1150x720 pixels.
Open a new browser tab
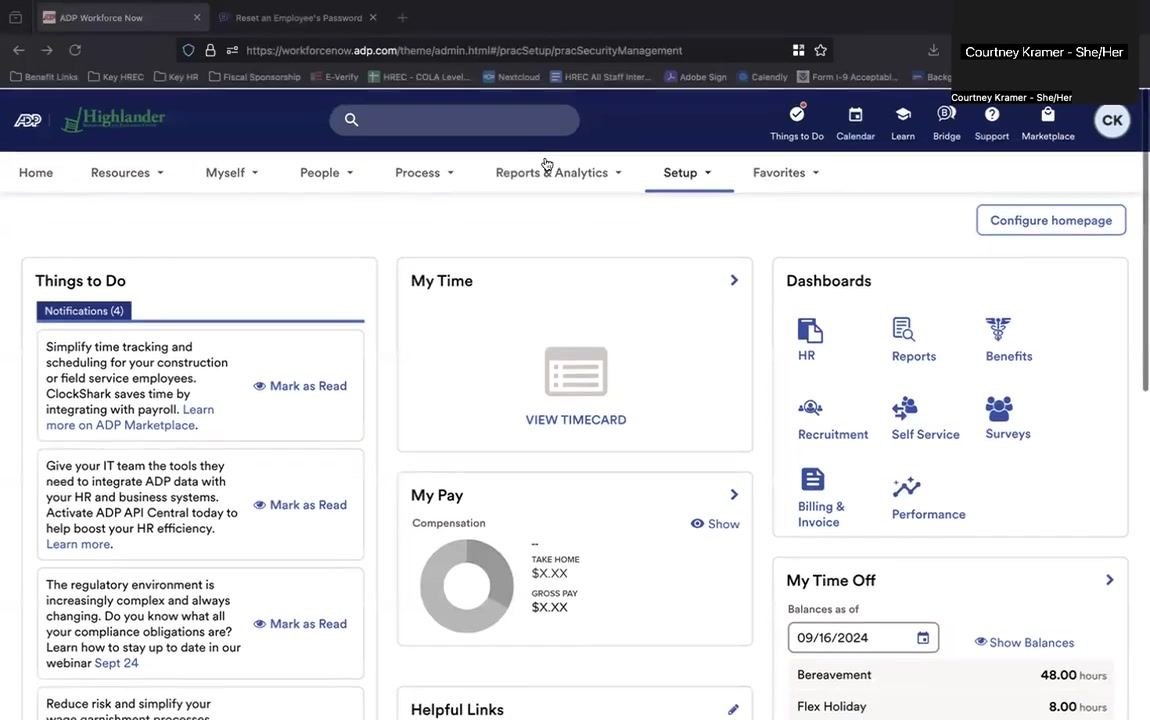coord(402,18)
